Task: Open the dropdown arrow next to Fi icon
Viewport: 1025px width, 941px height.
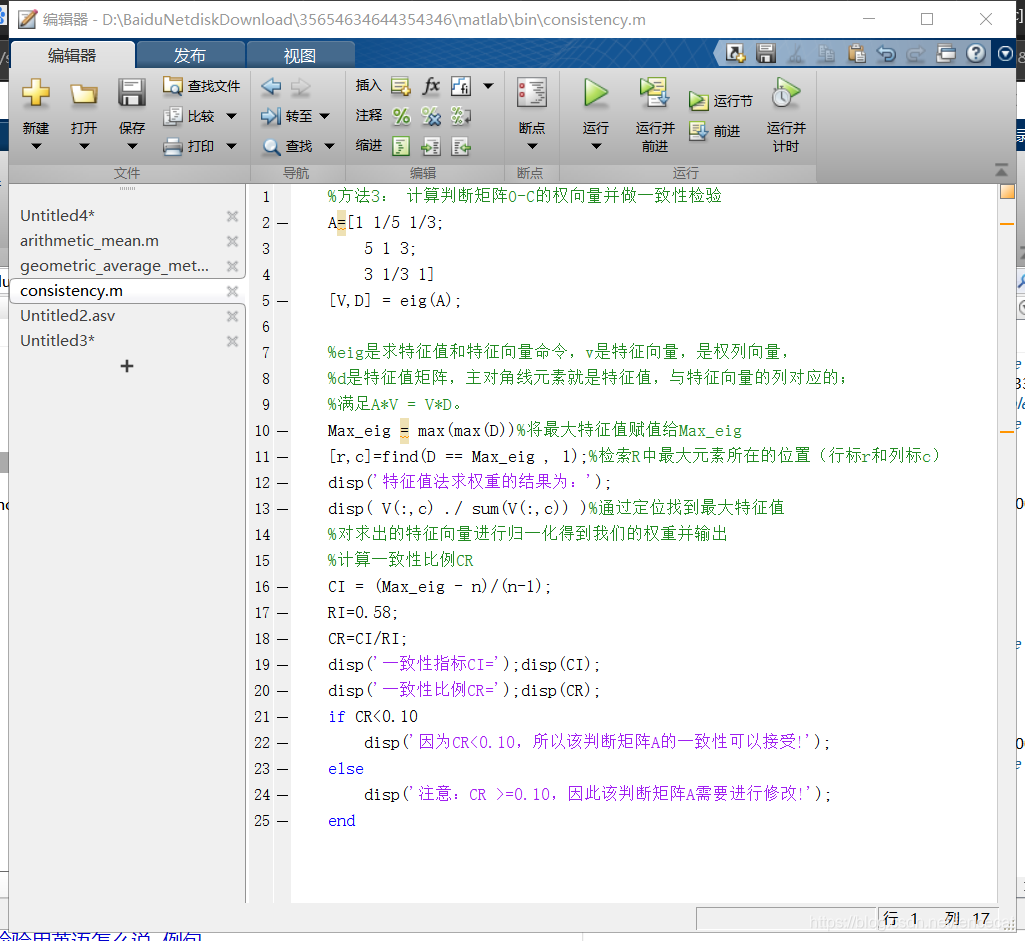Action: tap(488, 86)
